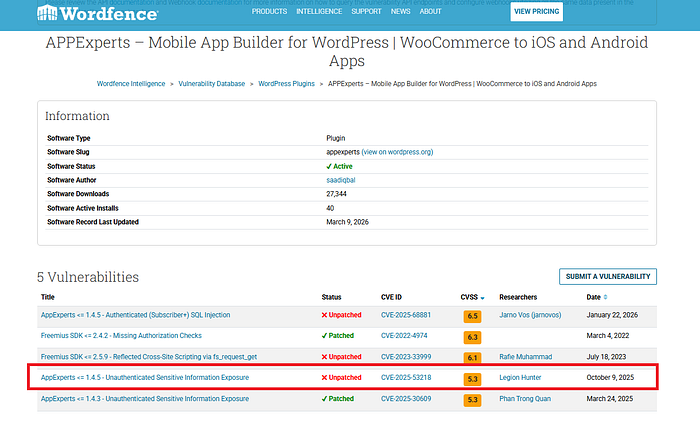Click 5.3 badge in CVE-2025-30609 row
This screenshot has height=435, width=700.
tap(472, 400)
